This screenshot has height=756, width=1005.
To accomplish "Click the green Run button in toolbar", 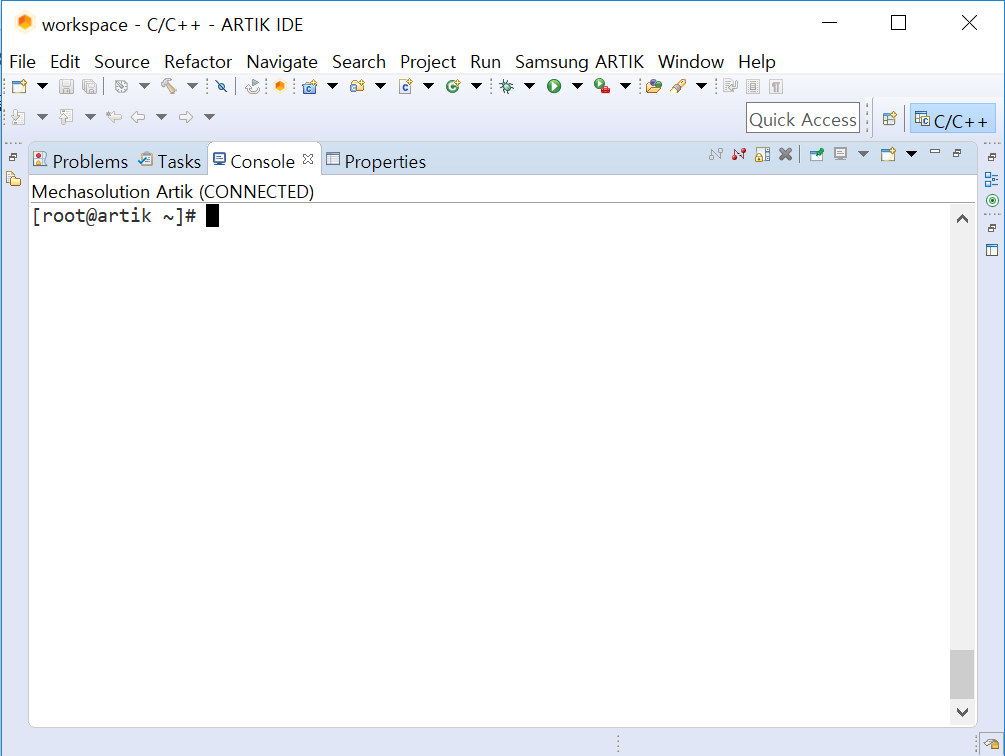I will coord(554,86).
